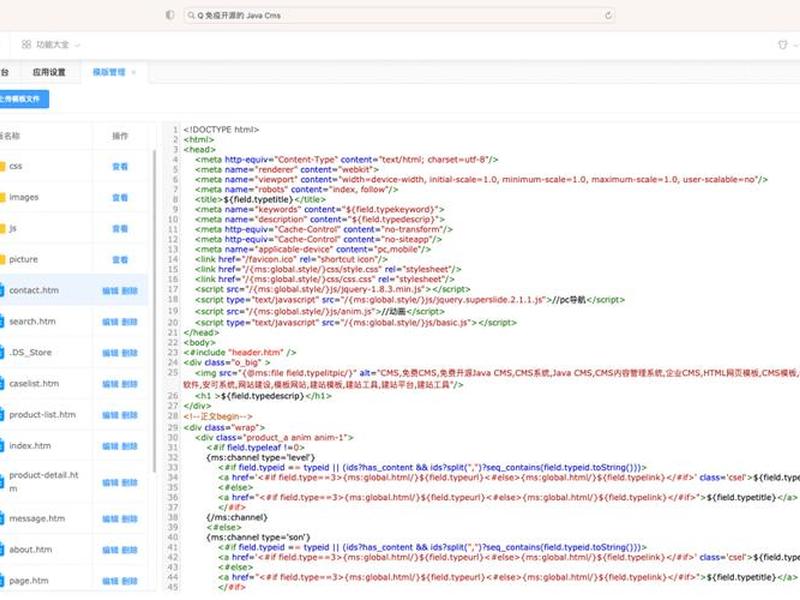Delete message.htm using 删除 link
The width and height of the screenshot is (800, 600).
click(130, 519)
